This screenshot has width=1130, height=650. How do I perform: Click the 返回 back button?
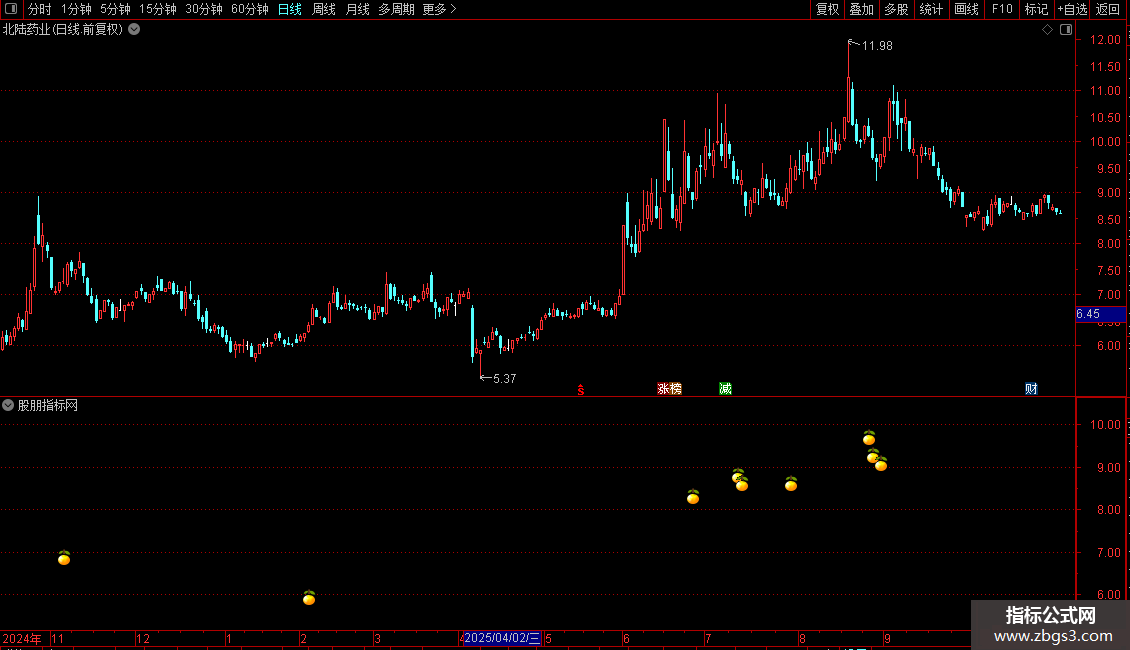(x=1108, y=9)
